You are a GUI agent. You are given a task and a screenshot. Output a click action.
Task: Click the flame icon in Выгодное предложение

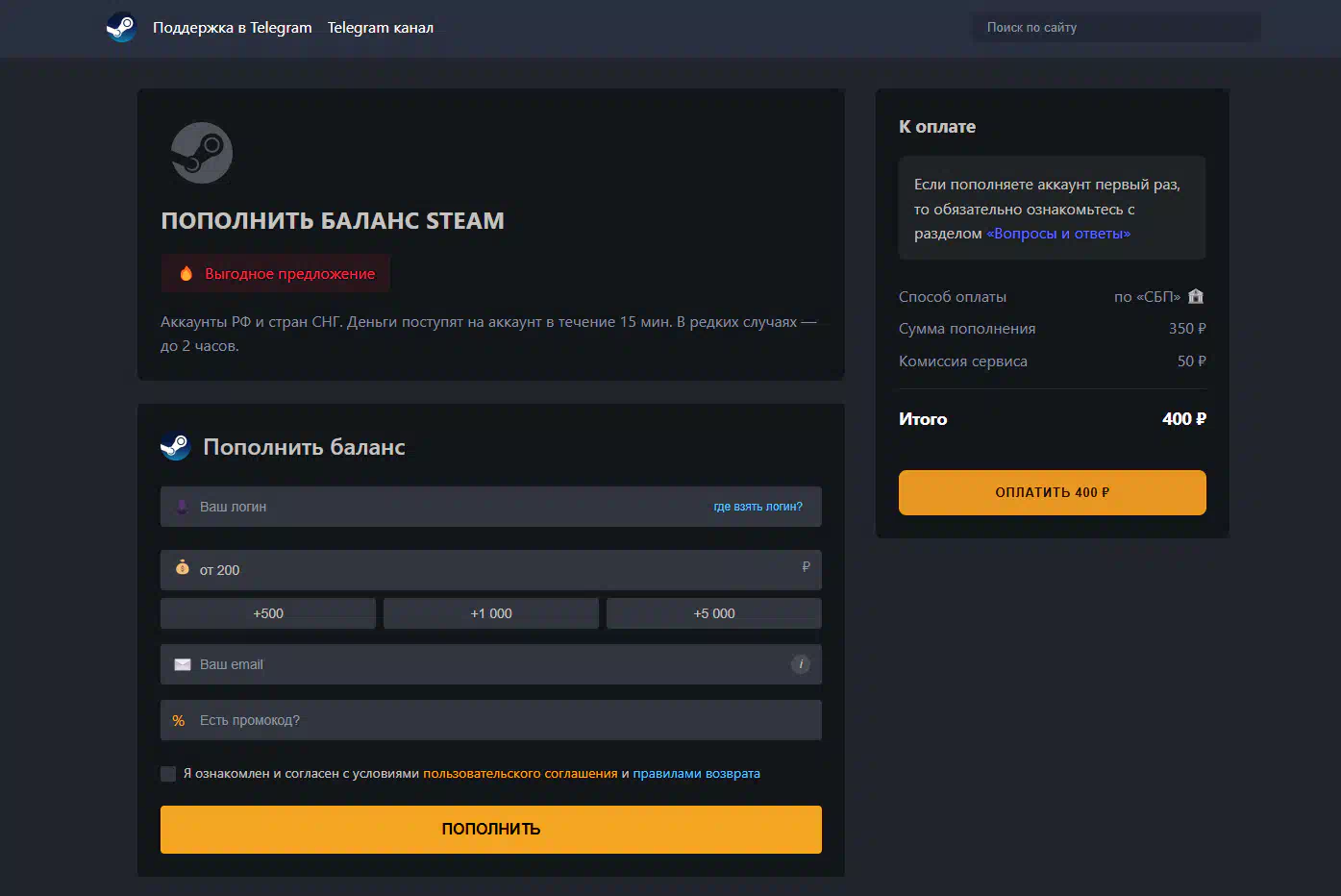click(x=186, y=274)
